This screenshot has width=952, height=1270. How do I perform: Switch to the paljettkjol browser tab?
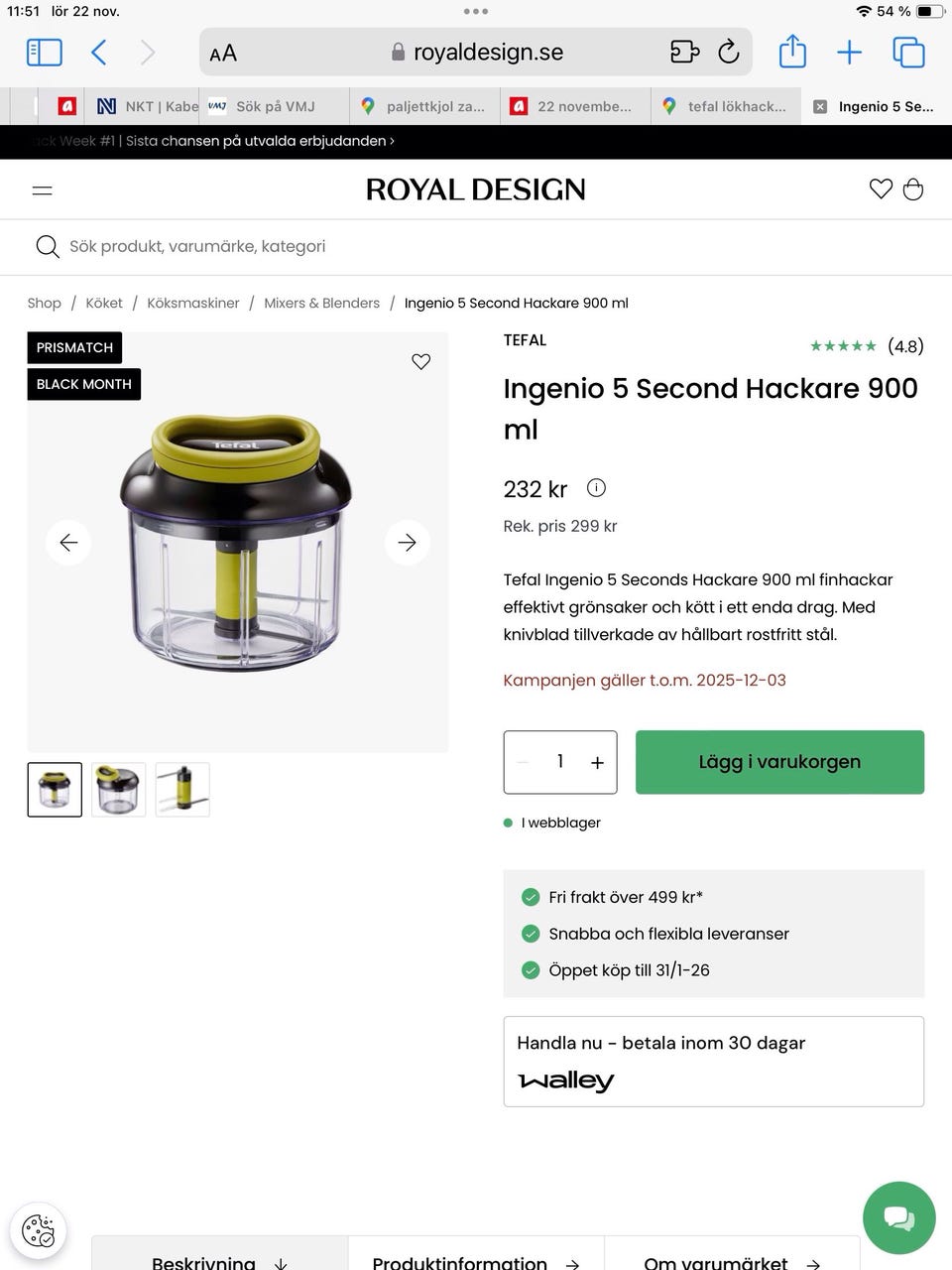coord(424,106)
